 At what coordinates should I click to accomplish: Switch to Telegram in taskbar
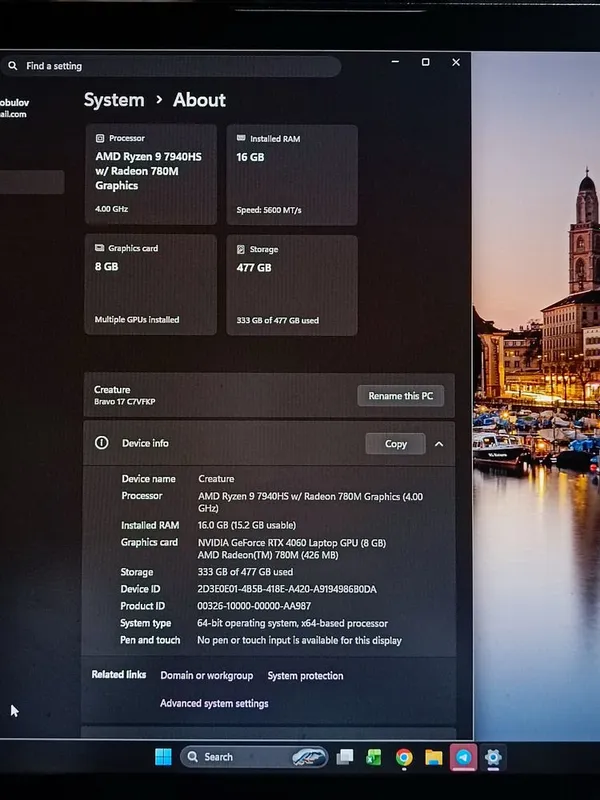point(463,757)
